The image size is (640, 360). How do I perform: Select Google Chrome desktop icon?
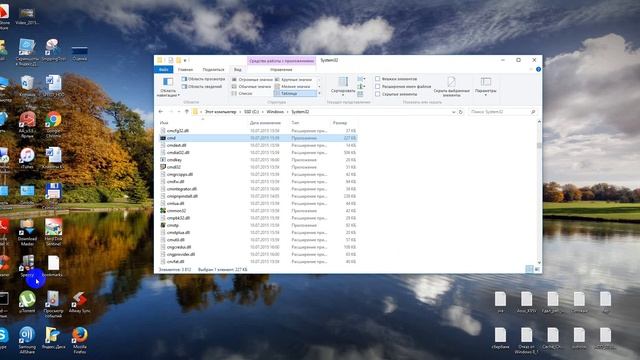coord(53,124)
